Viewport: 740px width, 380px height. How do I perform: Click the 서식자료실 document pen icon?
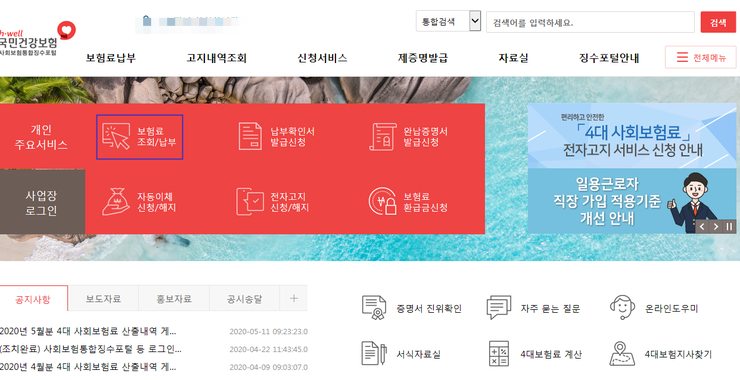click(374, 353)
